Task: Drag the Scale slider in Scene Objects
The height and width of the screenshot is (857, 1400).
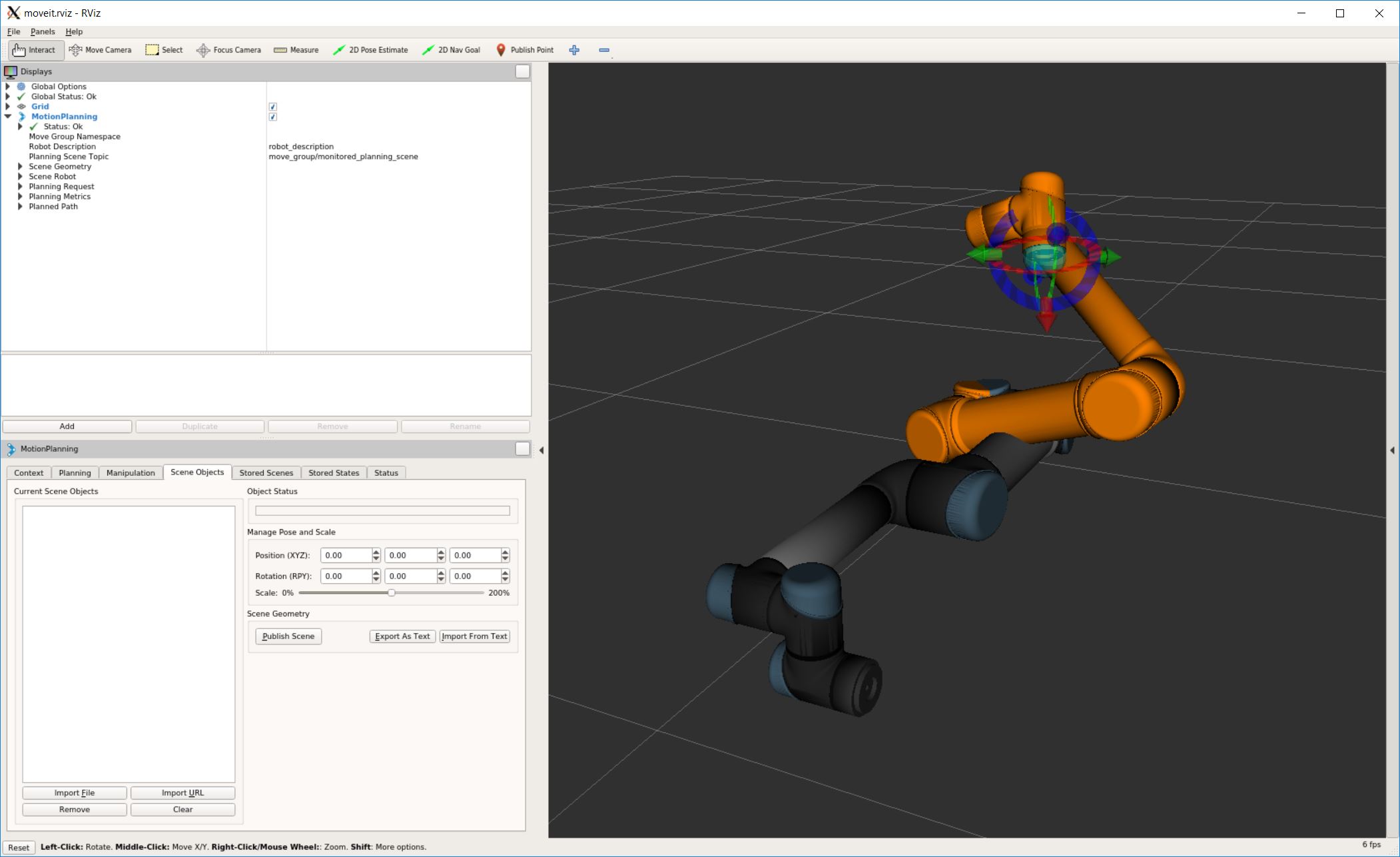Action: point(390,592)
